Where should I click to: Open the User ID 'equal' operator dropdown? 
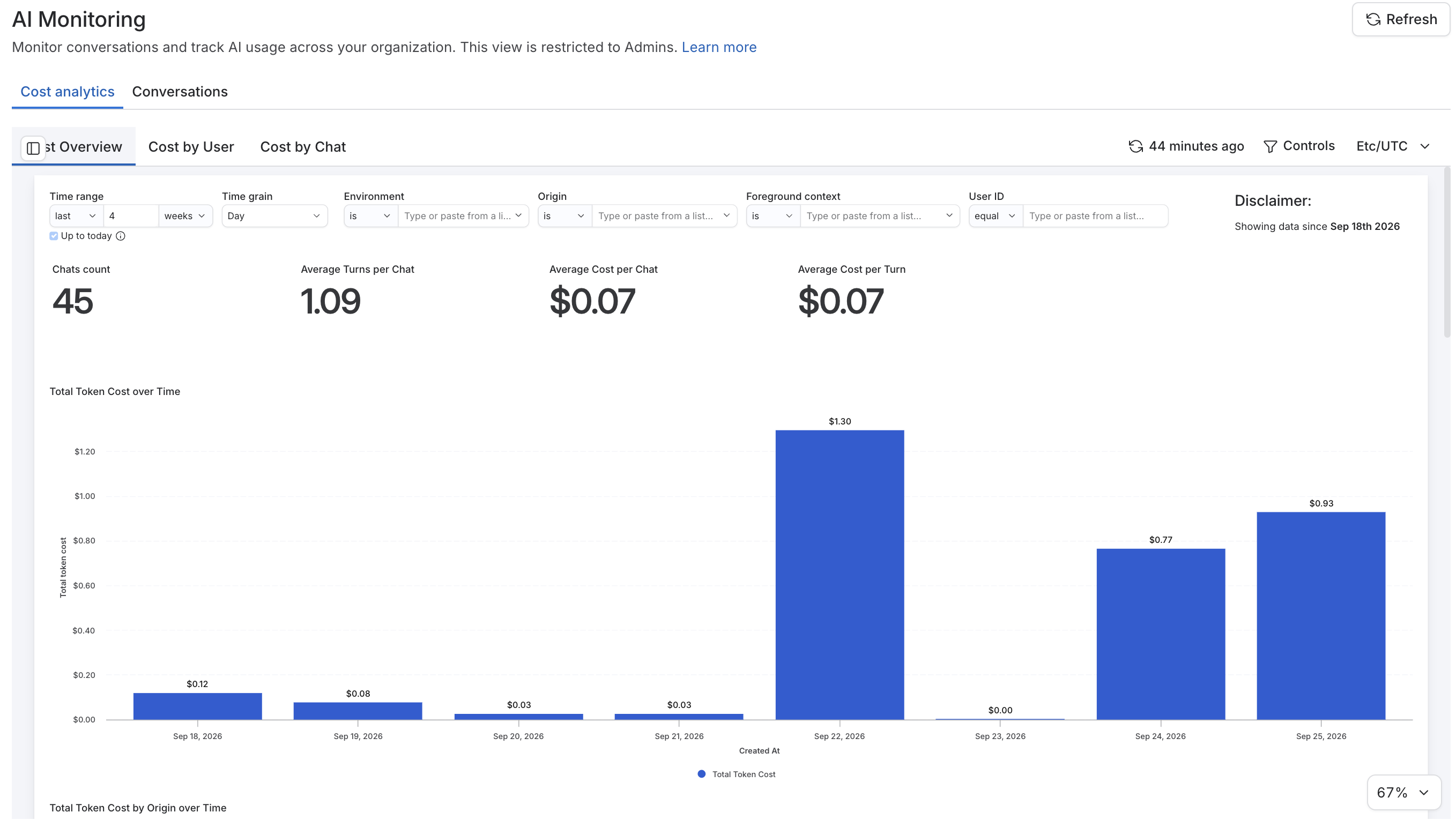pyautogui.click(x=996, y=216)
